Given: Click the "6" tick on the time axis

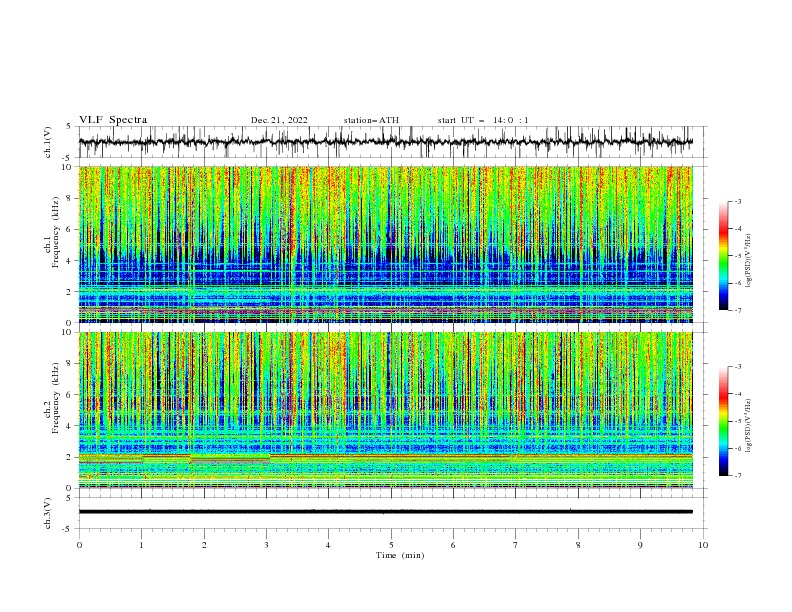Looking at the screenshot, I should pyautogui.click(x=453, y=545).
